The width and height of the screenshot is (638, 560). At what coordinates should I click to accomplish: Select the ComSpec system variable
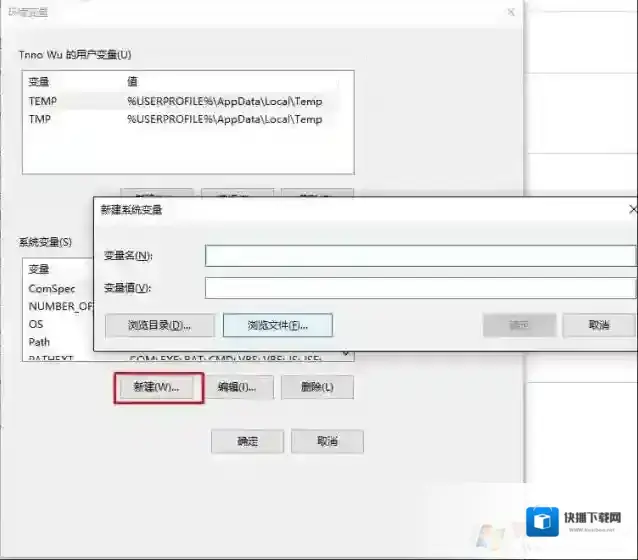coord(51,288)
